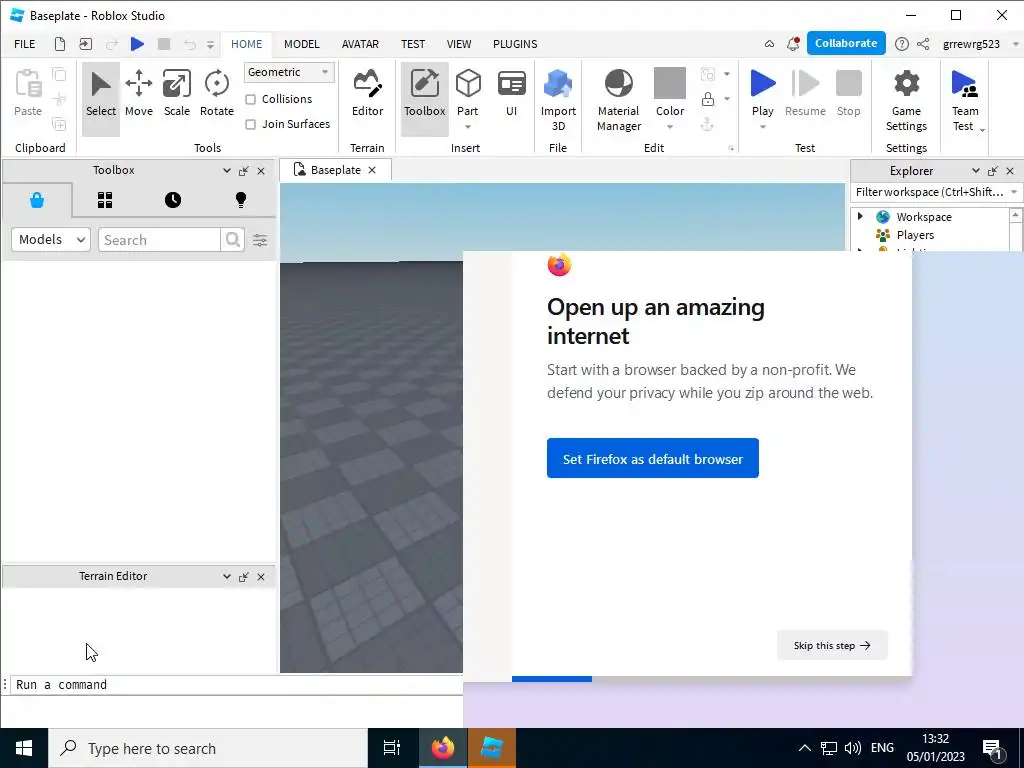Open Toolbox Recent clock tab
1024x768 pixels.
(172, 200)
